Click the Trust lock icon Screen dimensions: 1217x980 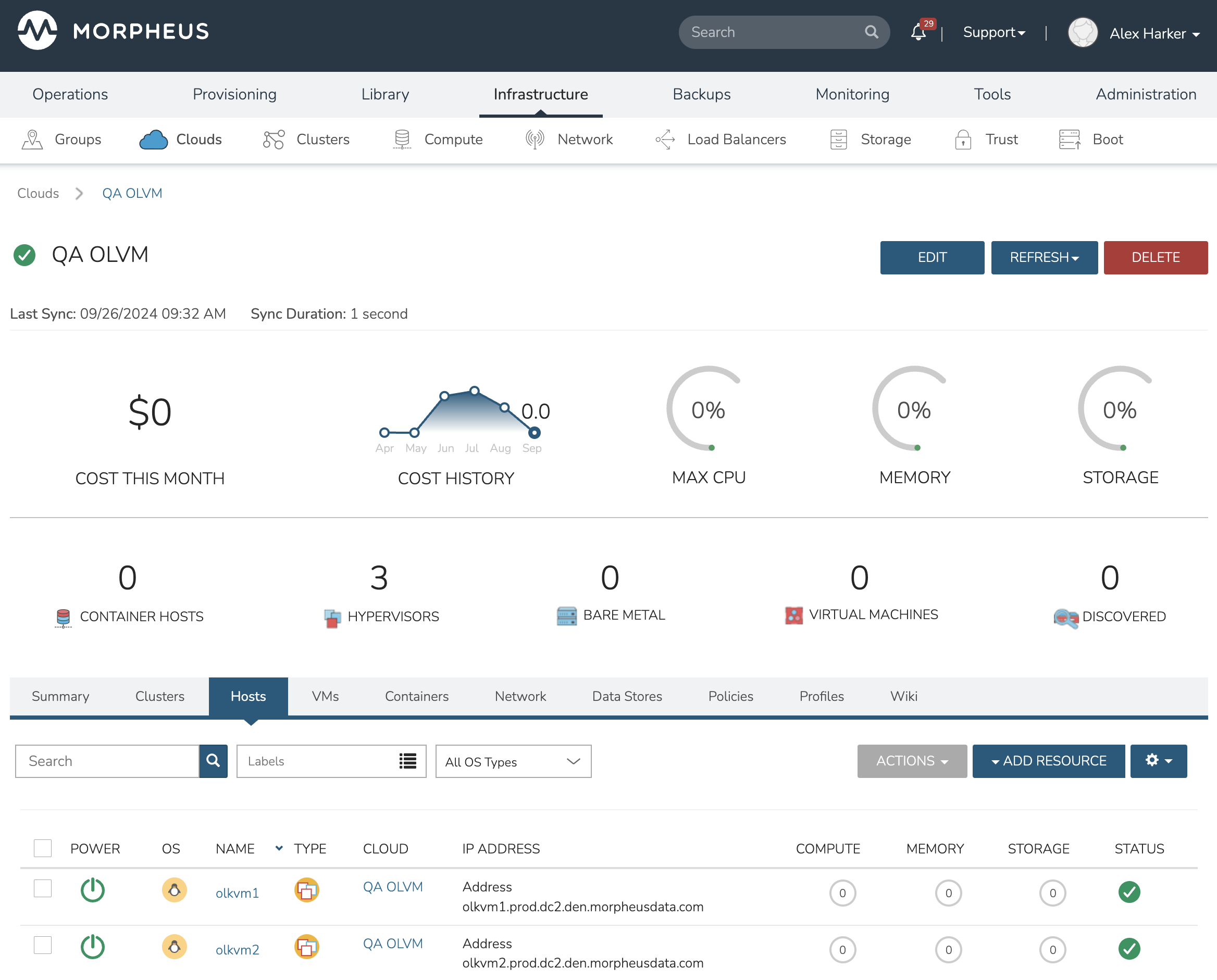pos(963,140)
